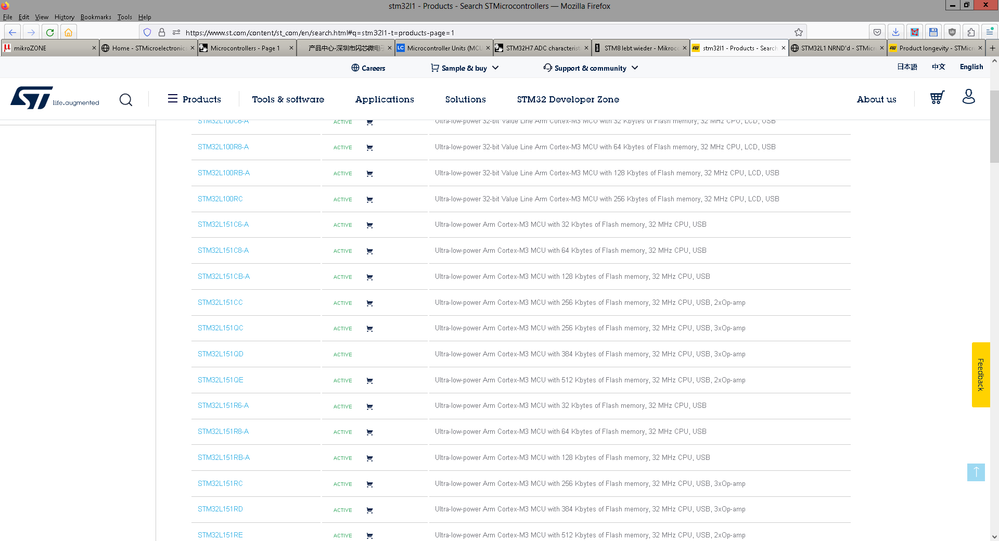Show site security padlock info

pyautogui.click(x=162, y=32)
